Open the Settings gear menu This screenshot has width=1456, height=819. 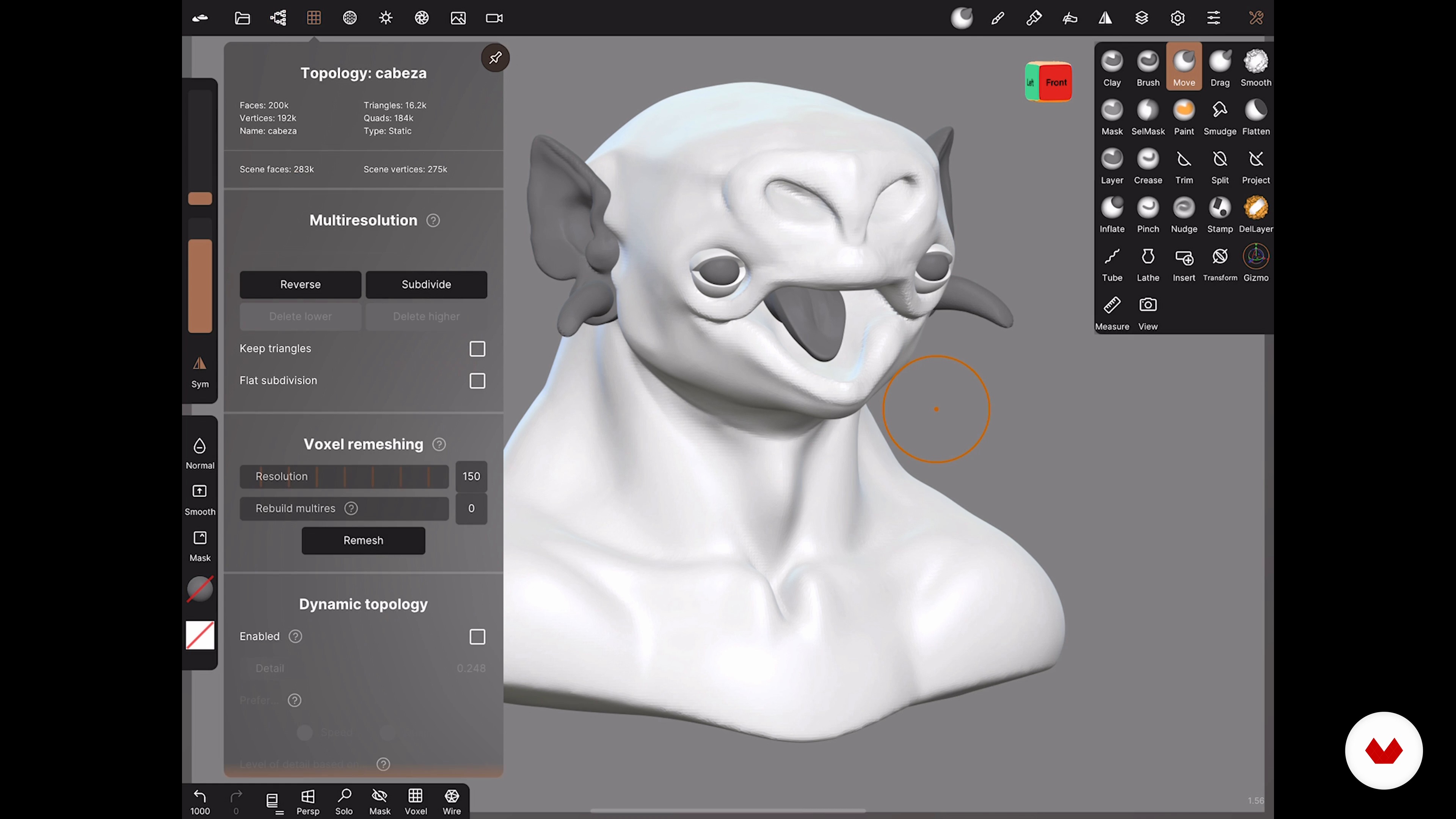[1177, 18]
